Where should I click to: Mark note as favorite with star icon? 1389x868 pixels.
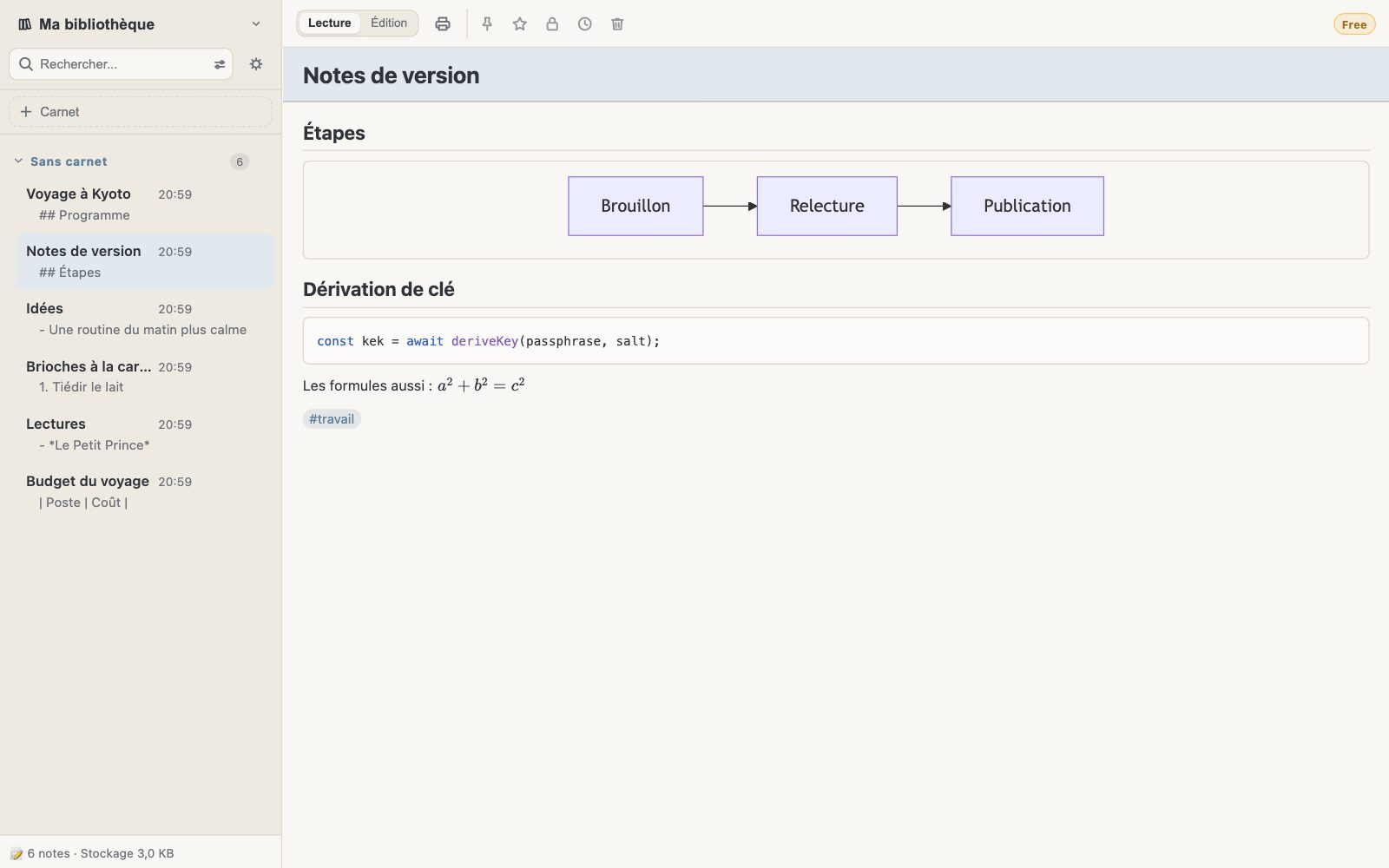pyautogui.click(x=520, y=23)
